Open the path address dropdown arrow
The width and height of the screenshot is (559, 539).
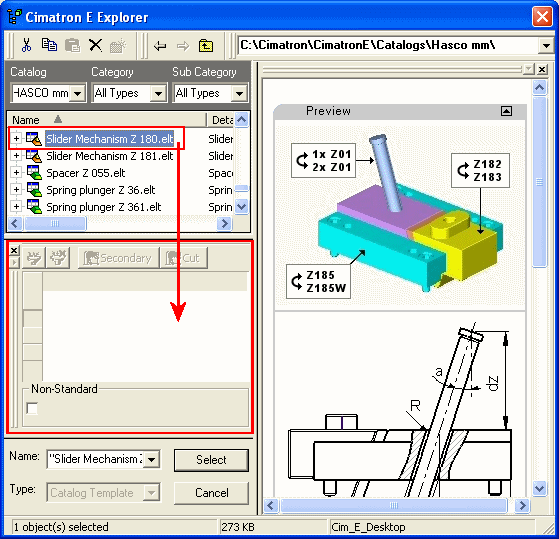[x=545, y=46]
